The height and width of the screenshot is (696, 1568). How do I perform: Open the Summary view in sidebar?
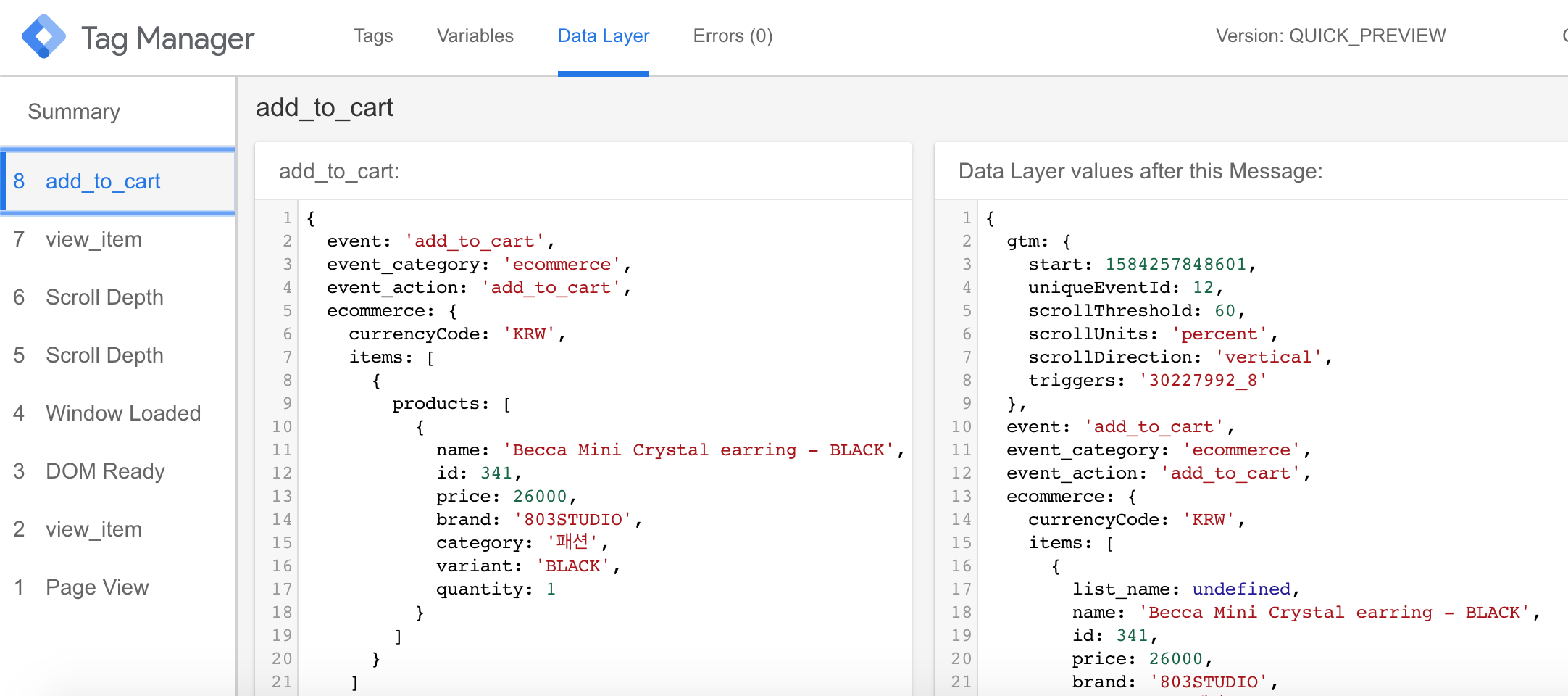(74, 112)
